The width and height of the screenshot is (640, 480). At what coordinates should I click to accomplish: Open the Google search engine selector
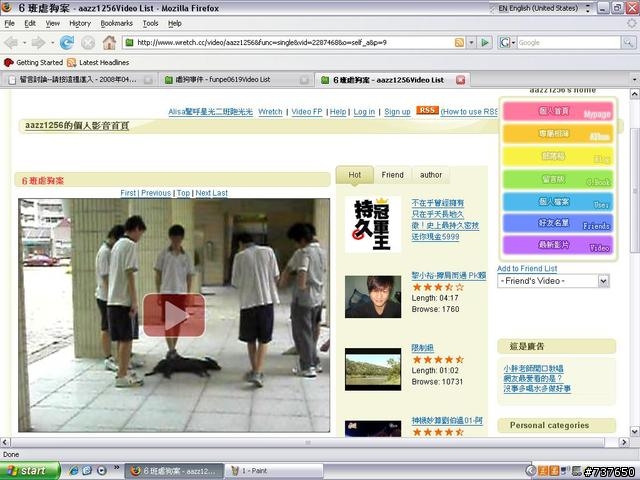pyautogui.click(x=507, y=42)
